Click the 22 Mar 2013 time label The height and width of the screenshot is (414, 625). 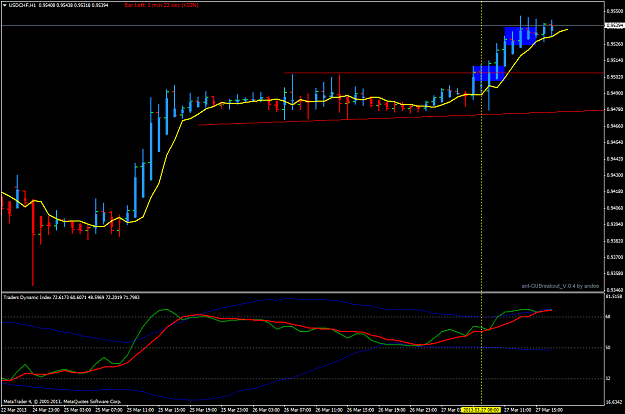tap(14, 410)
